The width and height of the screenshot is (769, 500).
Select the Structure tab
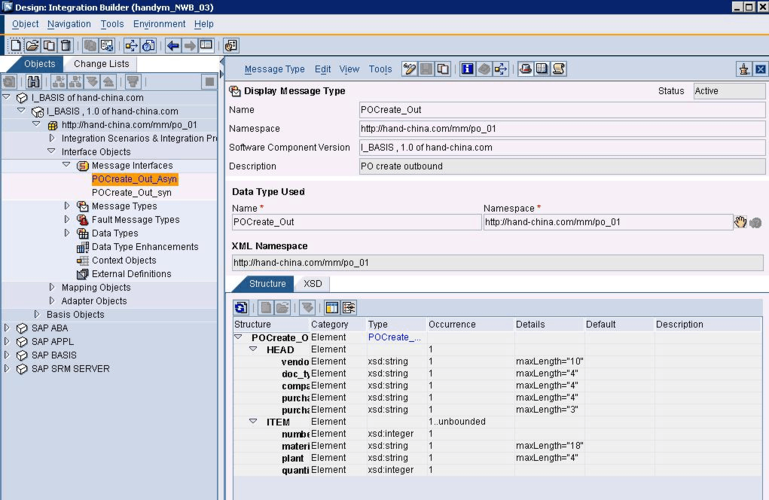point(267,284)
